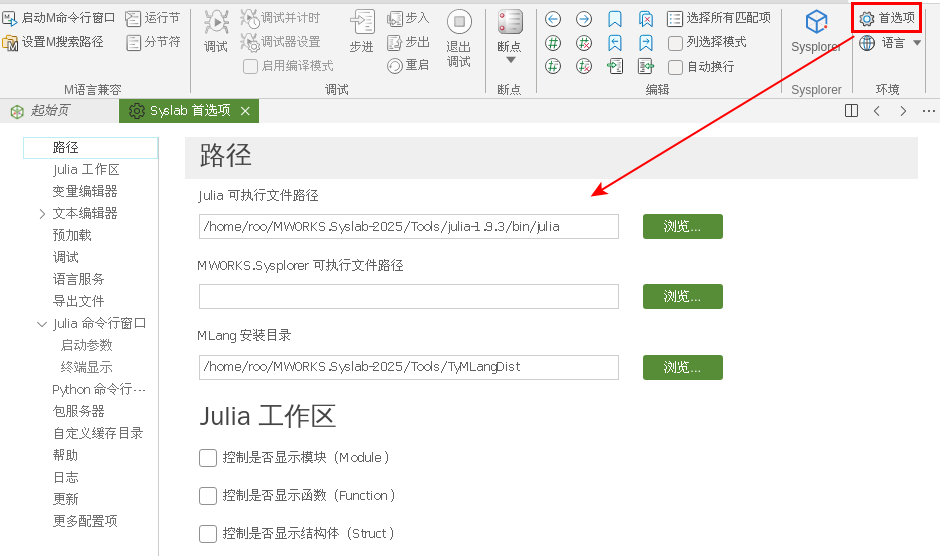
Task: Click 启动M命令行窗口 in the toolbar
Action: click(59, 18)
